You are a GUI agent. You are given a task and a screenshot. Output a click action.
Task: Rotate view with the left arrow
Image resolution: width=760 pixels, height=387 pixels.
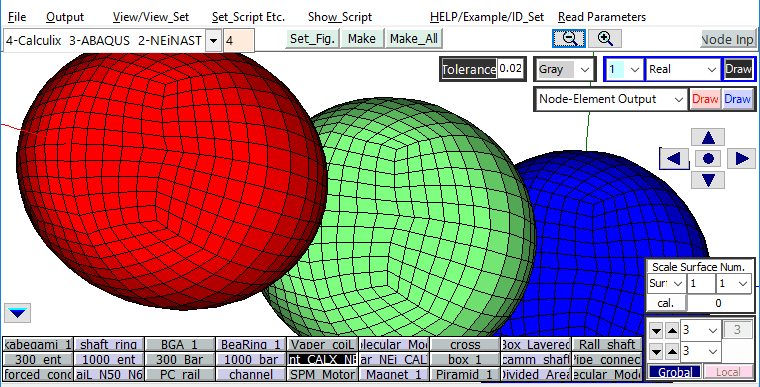tap(674, 159)
